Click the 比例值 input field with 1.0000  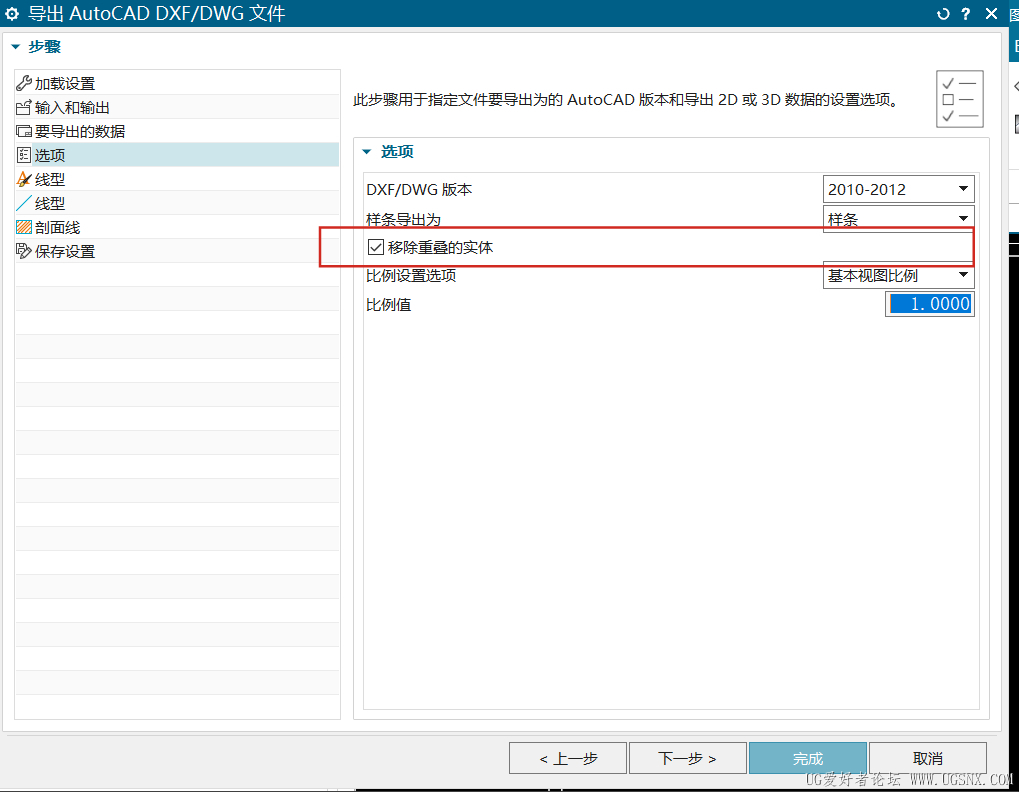[x=930, y=304]
